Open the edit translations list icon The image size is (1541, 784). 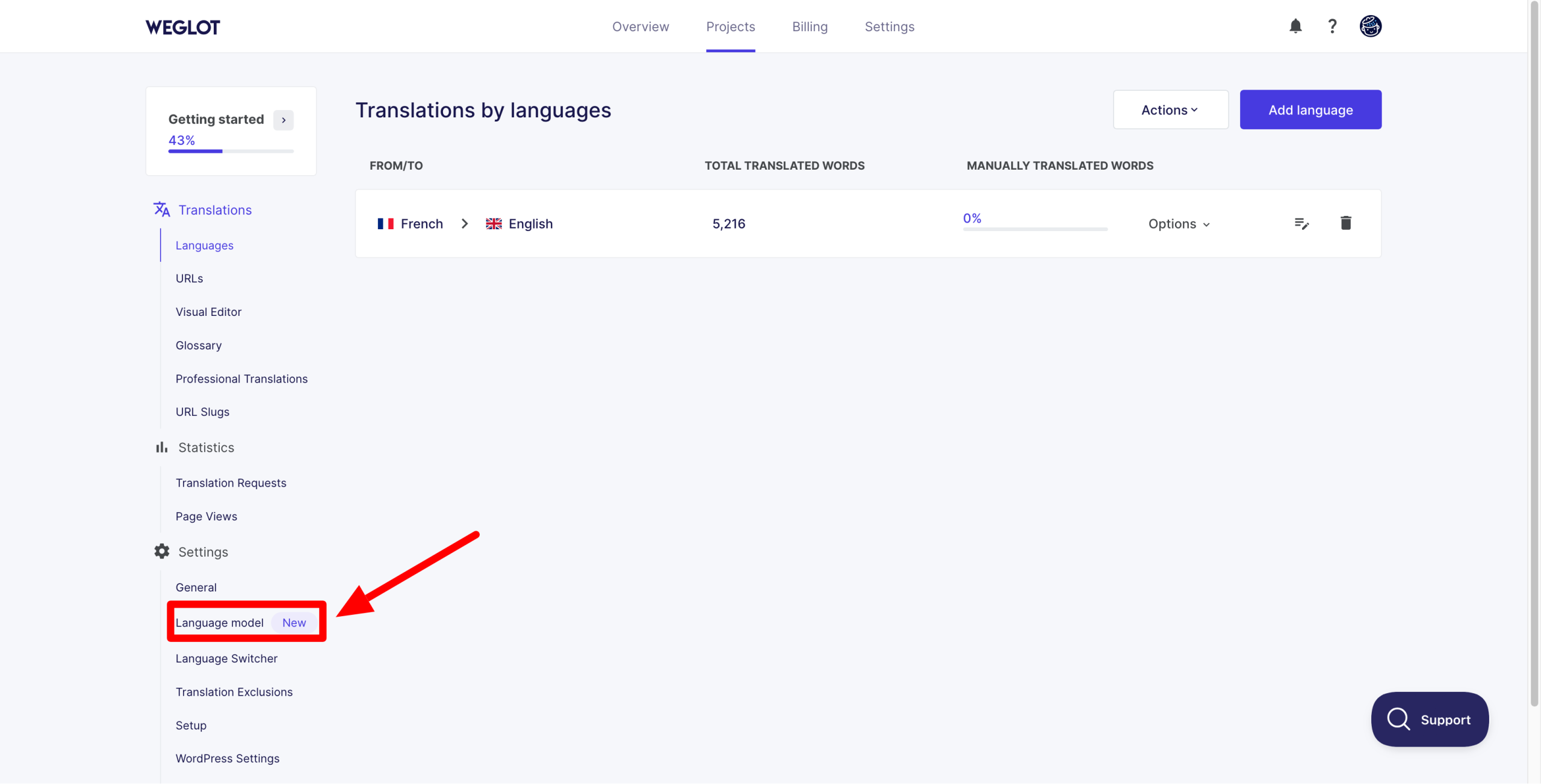pos(1302,223)
